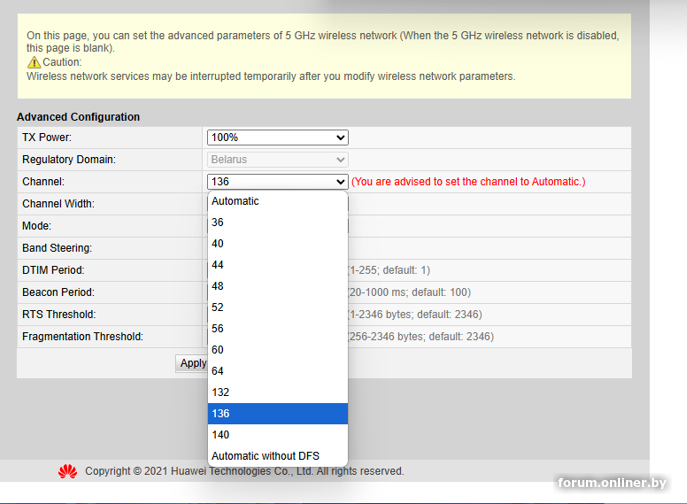Click the highlighted 136 channel option

277,413
